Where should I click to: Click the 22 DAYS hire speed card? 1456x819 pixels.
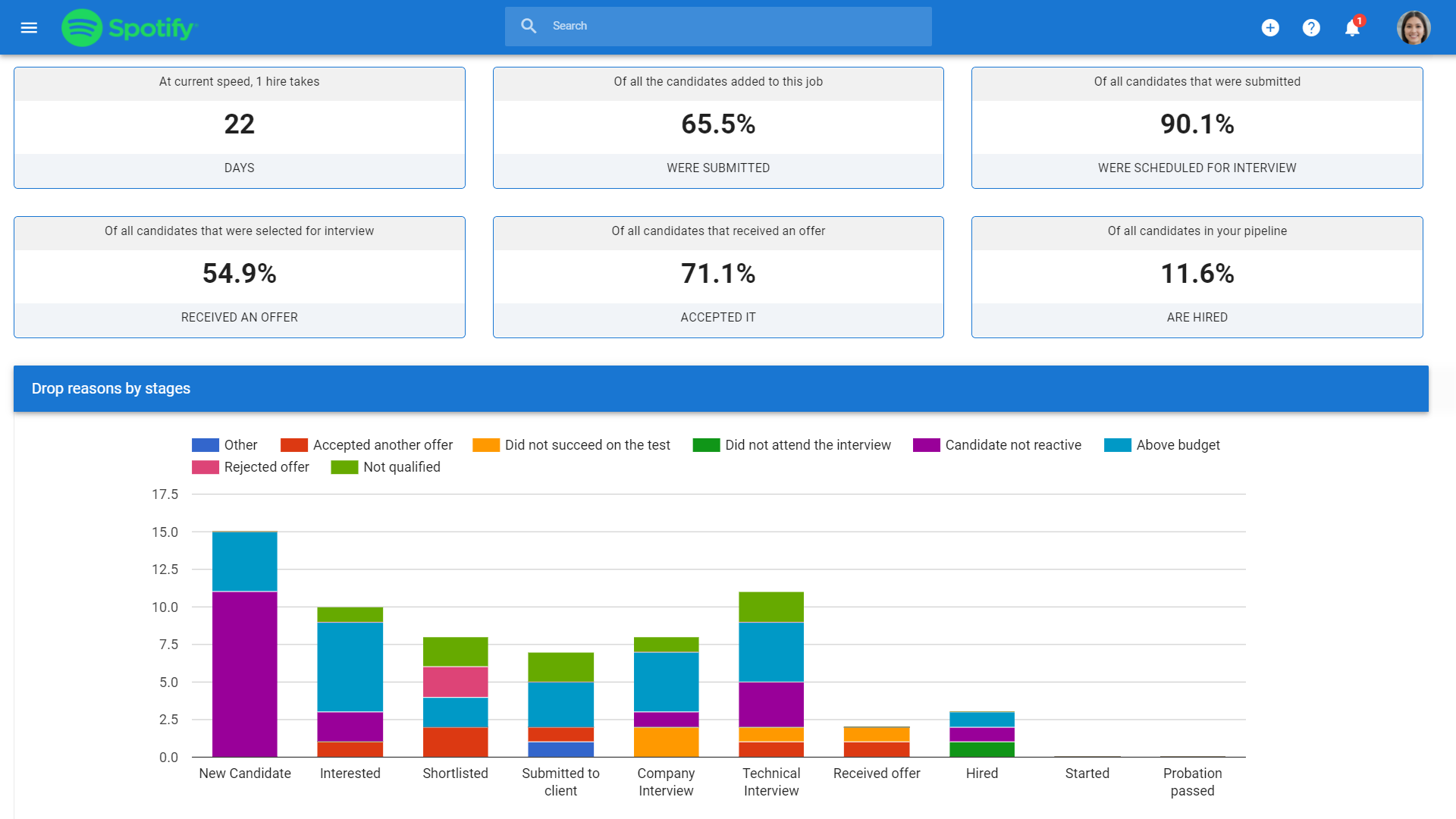(239, 127)
